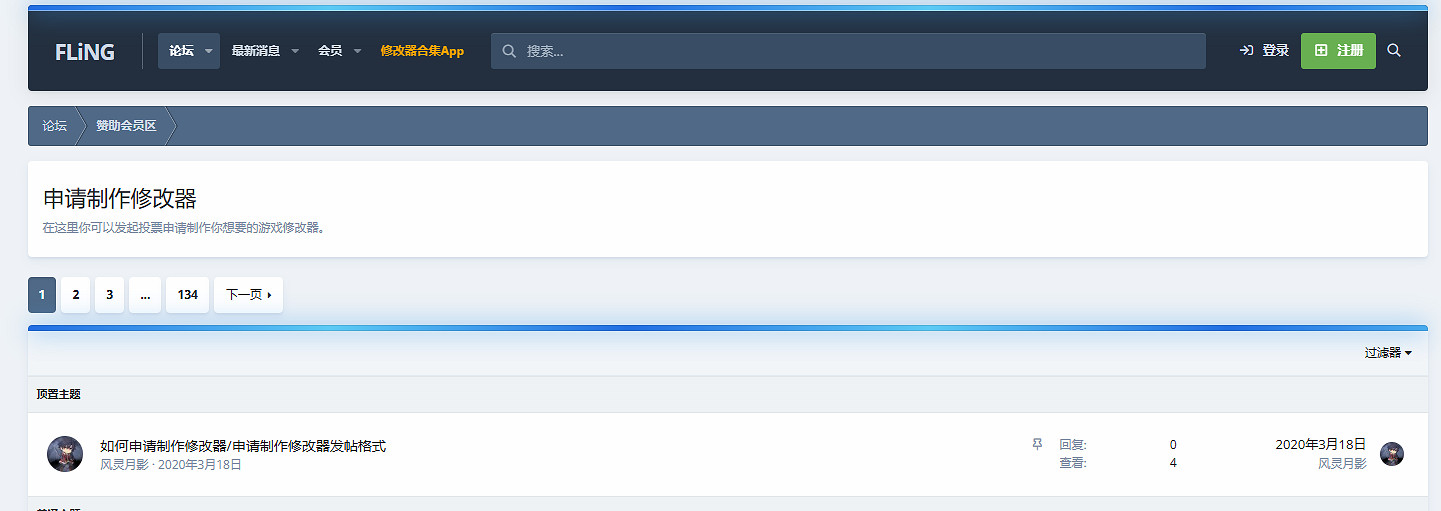The height and width of the screenshot is (511, 1441).
Task: Open the 会员 menu item
Action: tap(330, 51)
